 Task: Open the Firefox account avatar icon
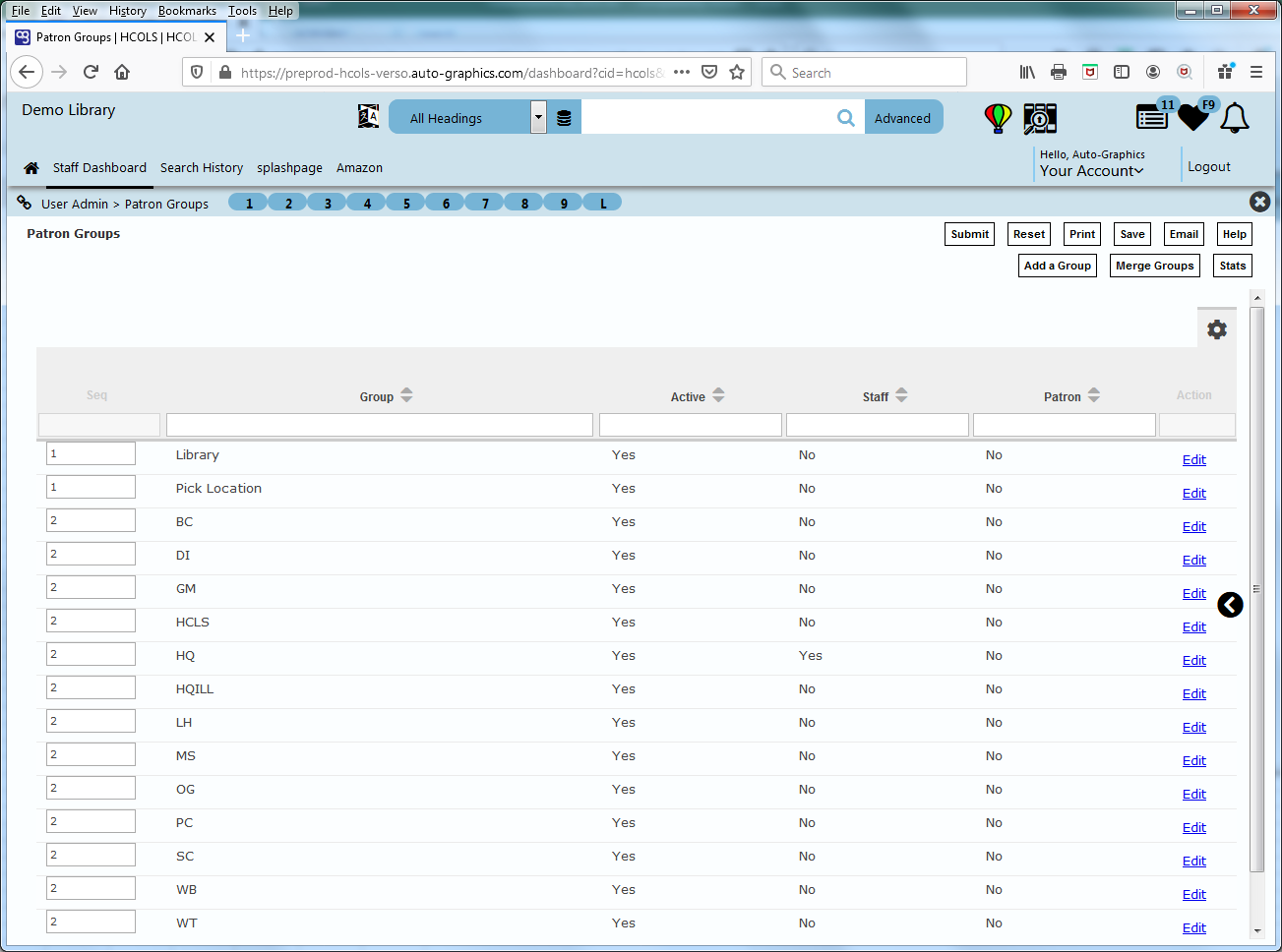(x=1153, y=72)
